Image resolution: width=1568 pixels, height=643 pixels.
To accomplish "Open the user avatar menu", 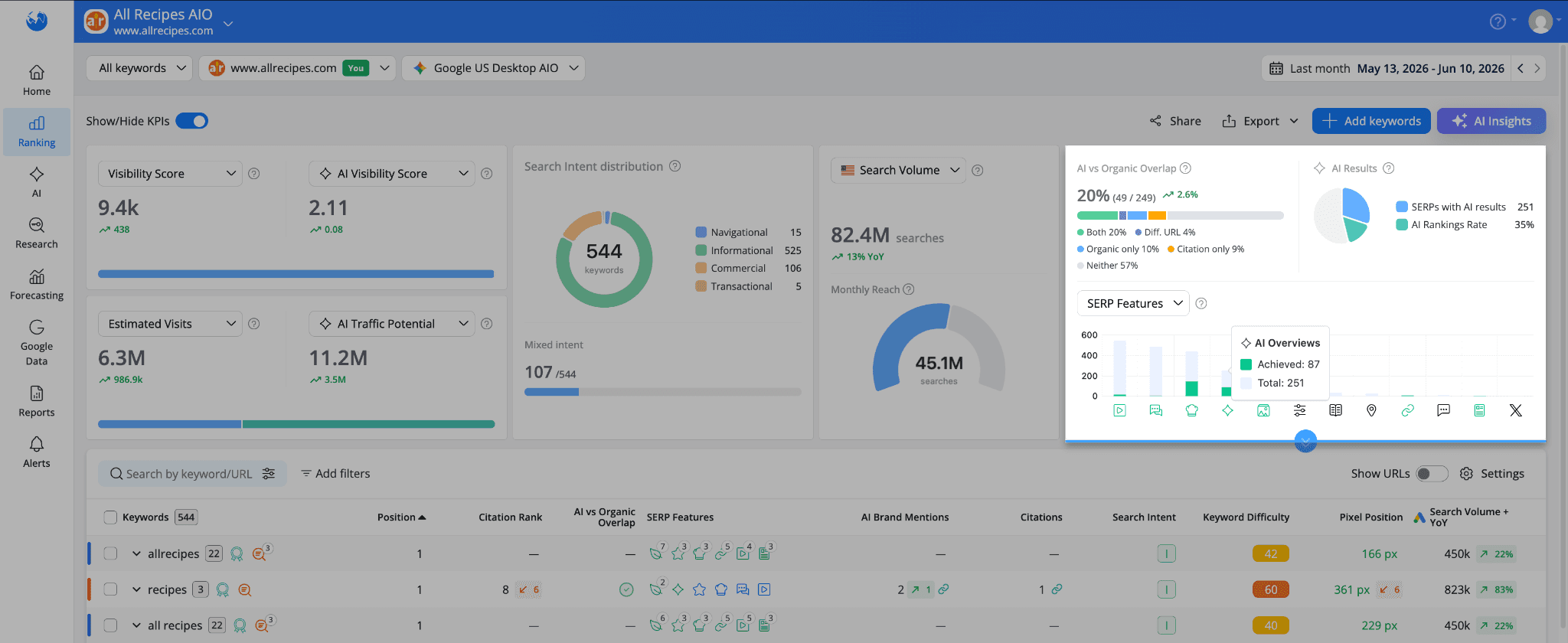I will (1540, 21).
